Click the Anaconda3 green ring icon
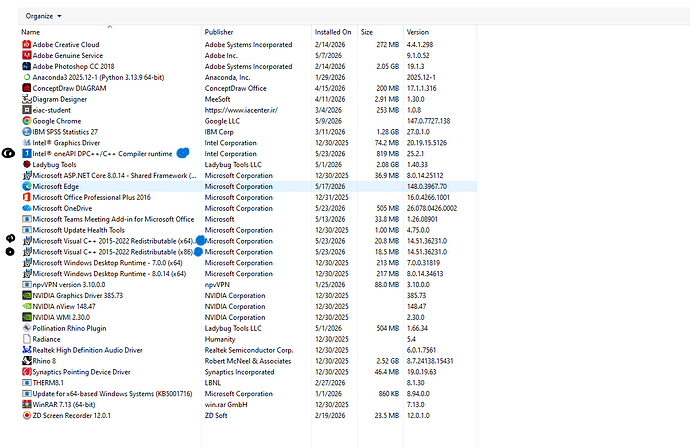The height and width of the screenshot is (448, 690). coord(27,77)
